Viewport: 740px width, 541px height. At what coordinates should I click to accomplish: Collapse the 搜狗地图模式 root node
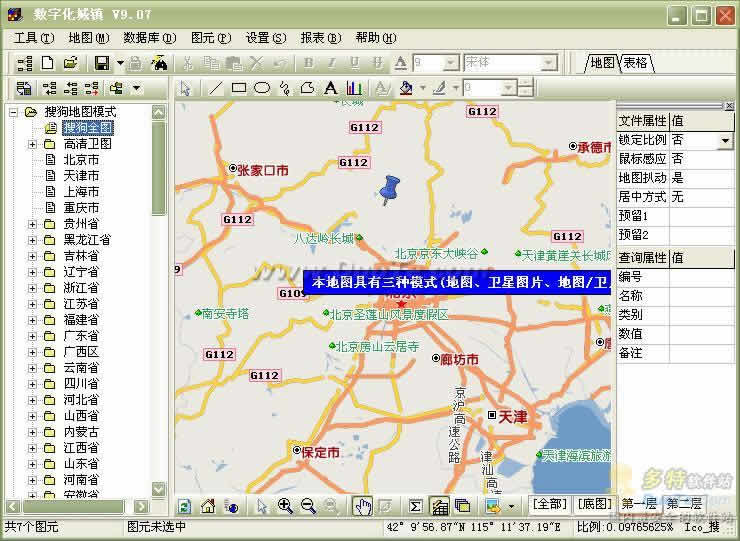[x=13, y=112]
